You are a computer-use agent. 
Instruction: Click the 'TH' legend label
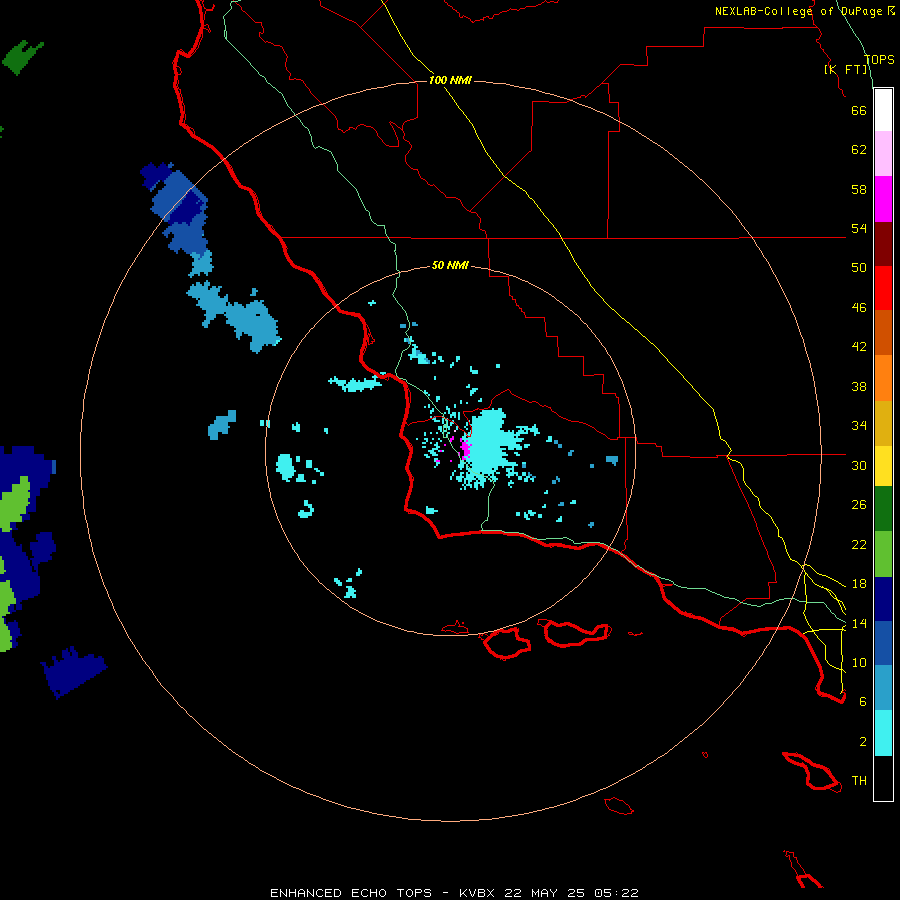tap(859, 781)
